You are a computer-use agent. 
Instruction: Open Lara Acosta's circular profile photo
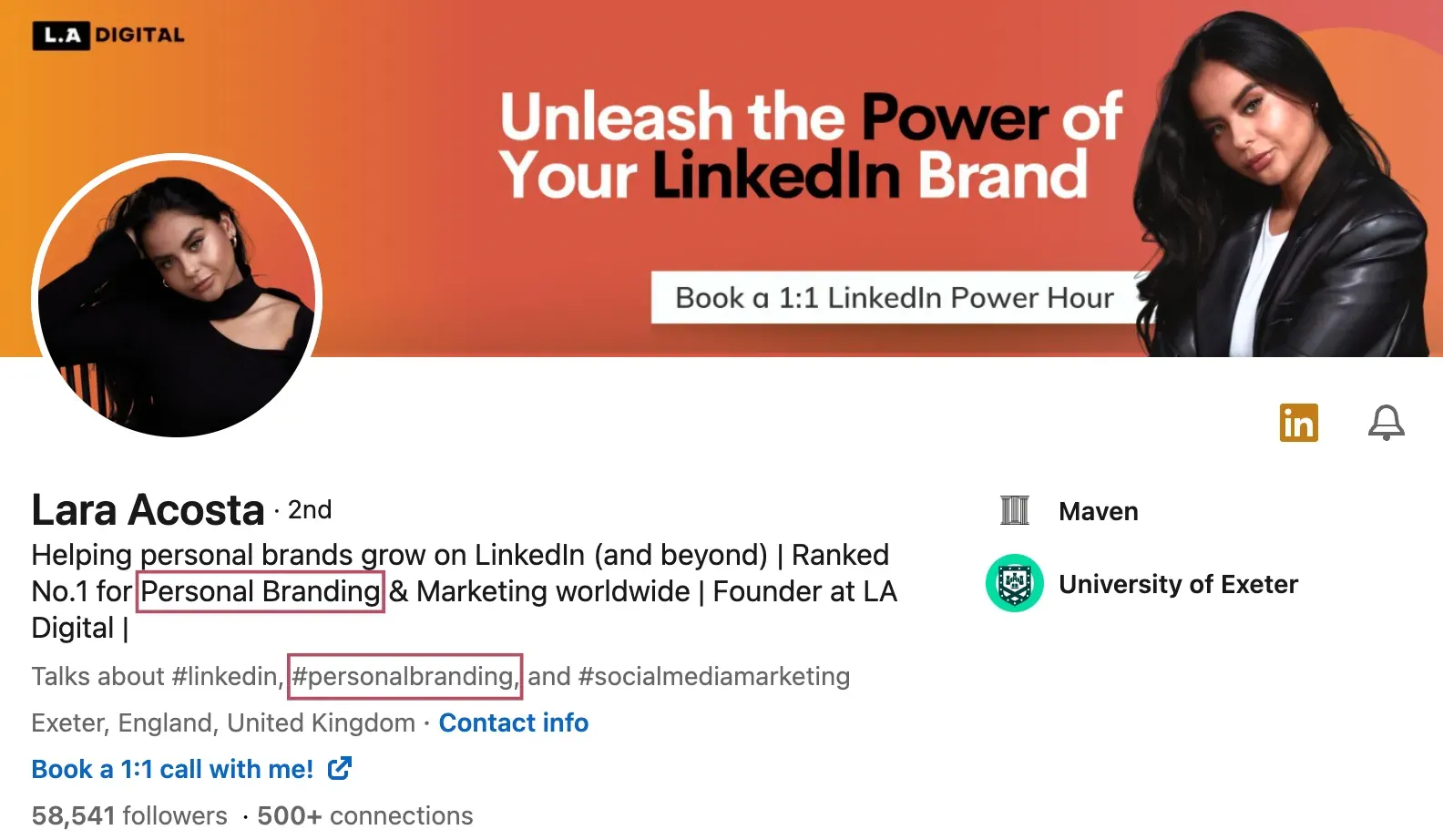pyautogui.click(x=177, y=295)
